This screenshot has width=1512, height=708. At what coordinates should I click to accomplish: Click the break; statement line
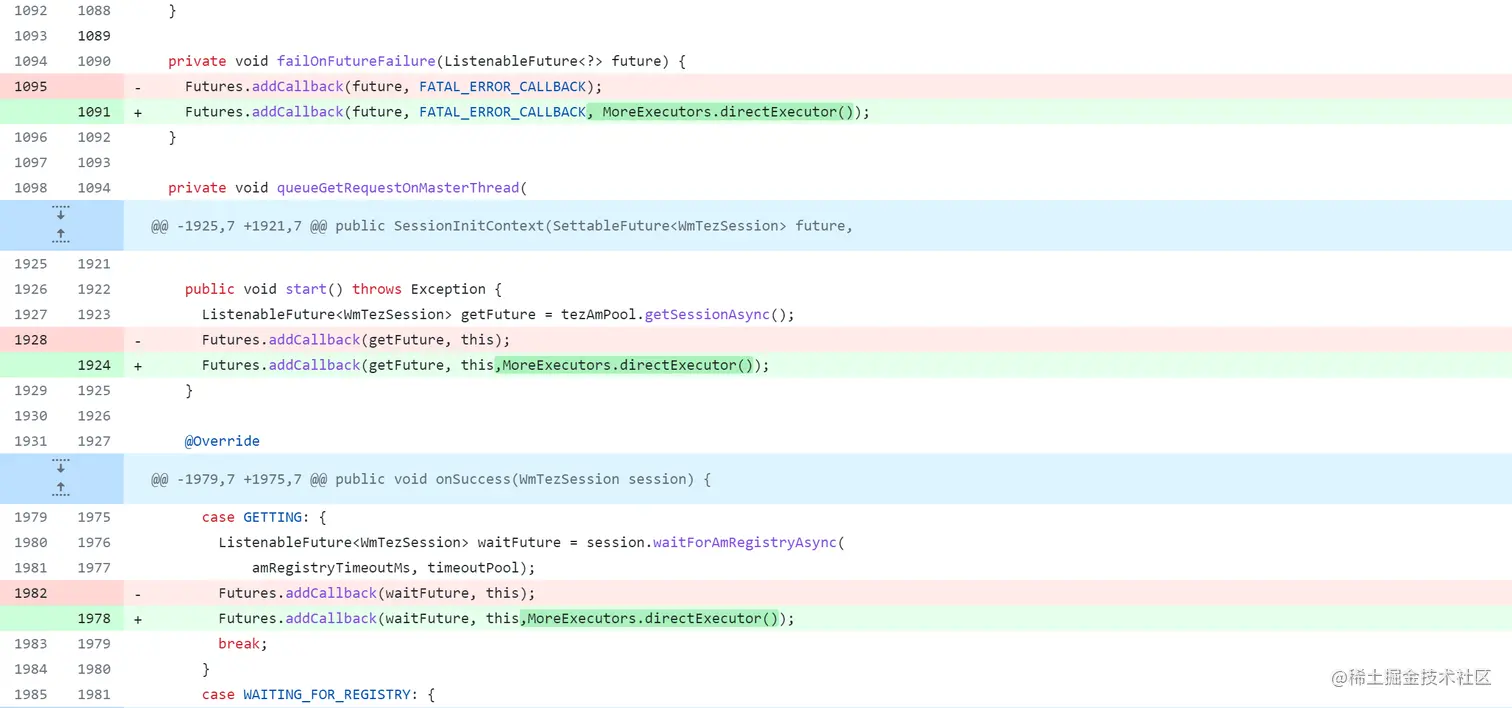click(243, 644)
